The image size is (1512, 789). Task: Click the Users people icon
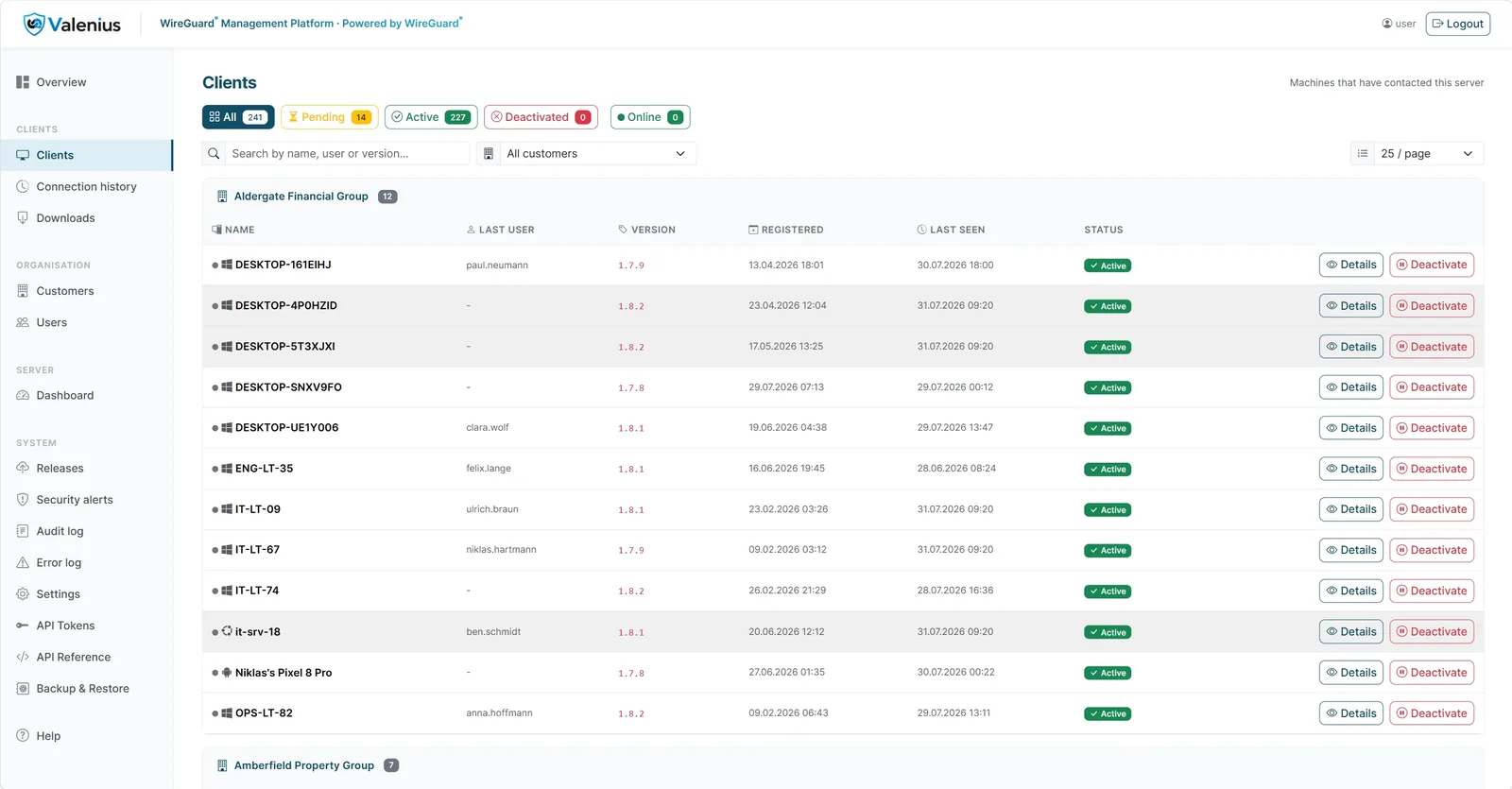[23, 322]
